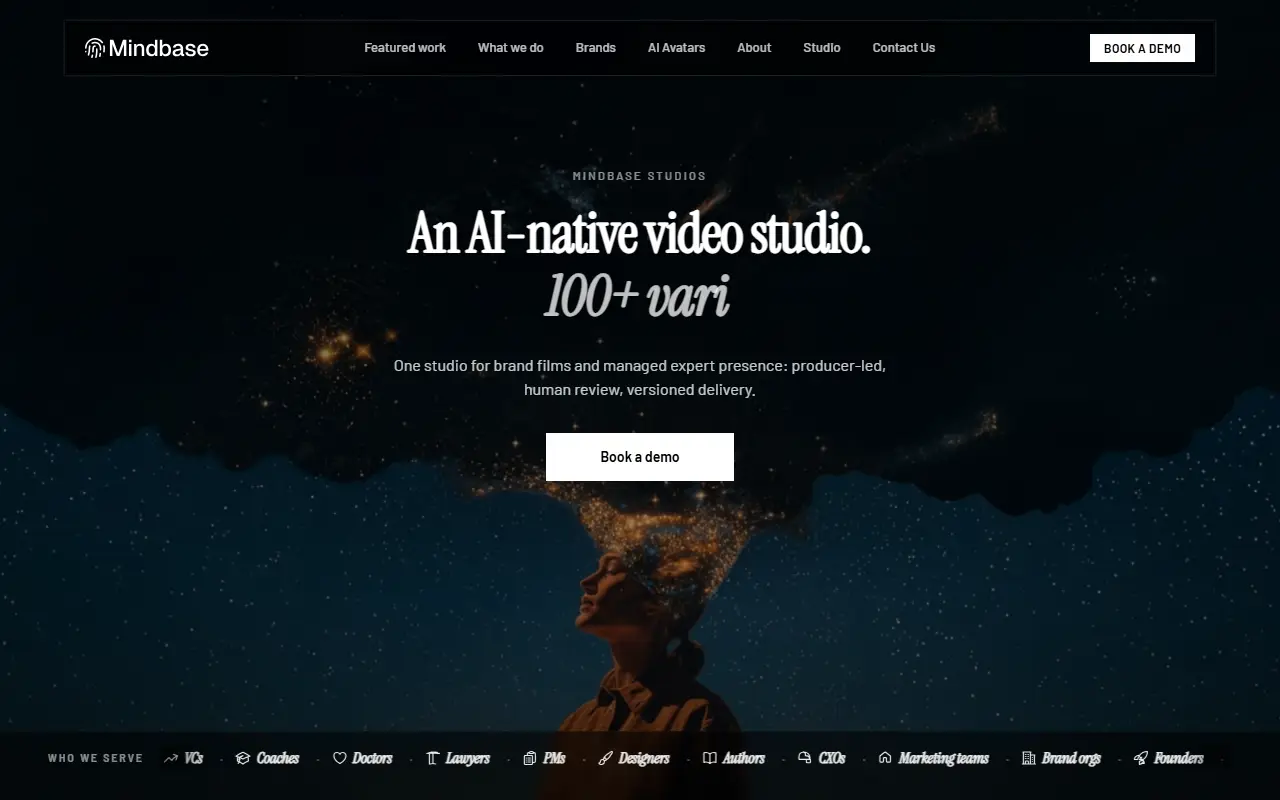Click the Mindbase fingerprint logo icon
Image resolution: width=1280 pixels, height=800 pixels.
tap(95, 48)
